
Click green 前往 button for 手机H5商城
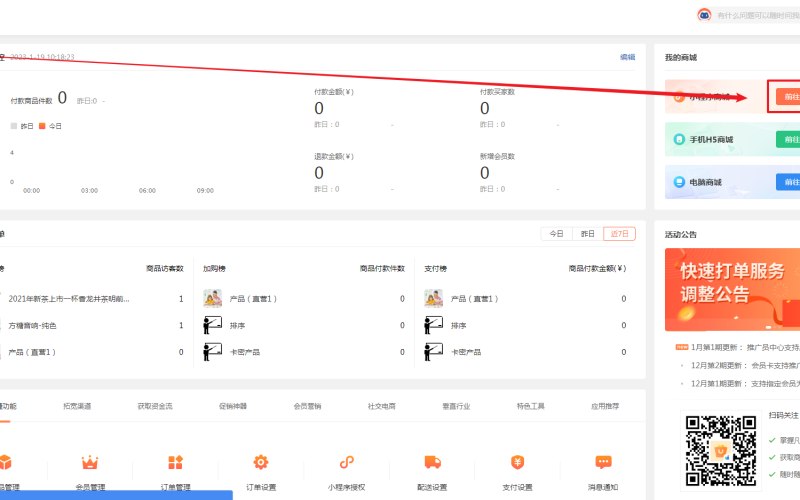(x=788, y=139)
